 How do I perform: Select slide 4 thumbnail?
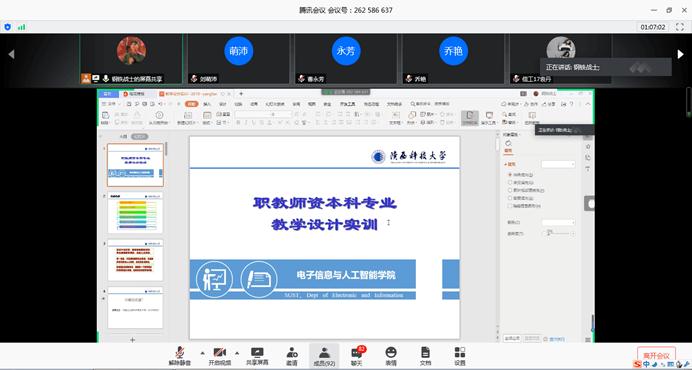click(x=135, y=308)
